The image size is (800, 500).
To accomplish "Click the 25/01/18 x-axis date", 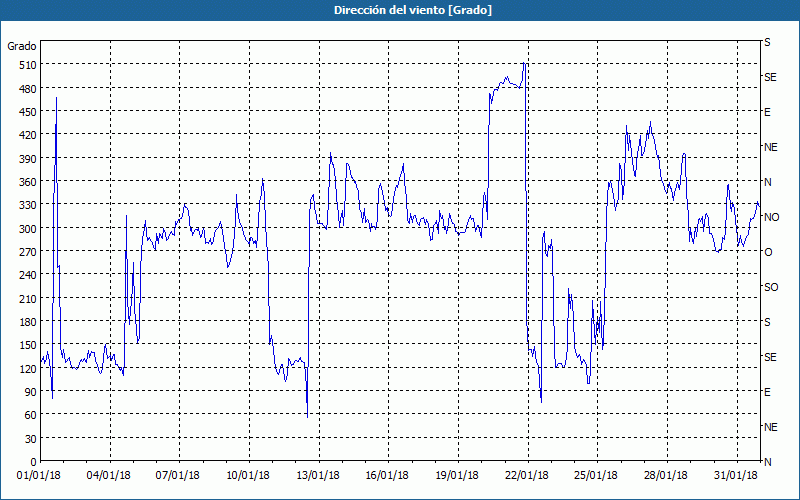I will click(x=596, y=476).
